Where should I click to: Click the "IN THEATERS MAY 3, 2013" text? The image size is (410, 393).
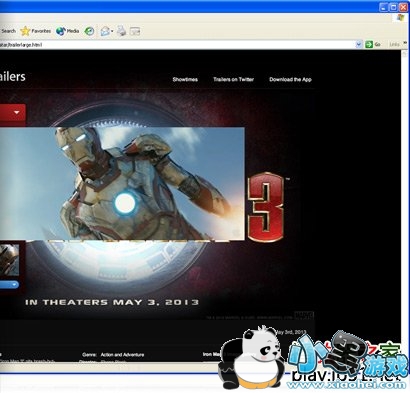click(x=112, y=302)
